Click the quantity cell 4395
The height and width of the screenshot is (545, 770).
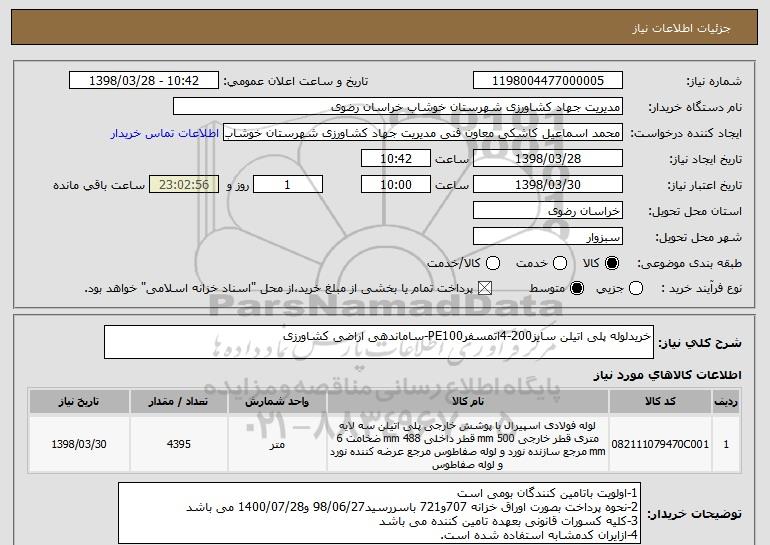pos(179,444)
